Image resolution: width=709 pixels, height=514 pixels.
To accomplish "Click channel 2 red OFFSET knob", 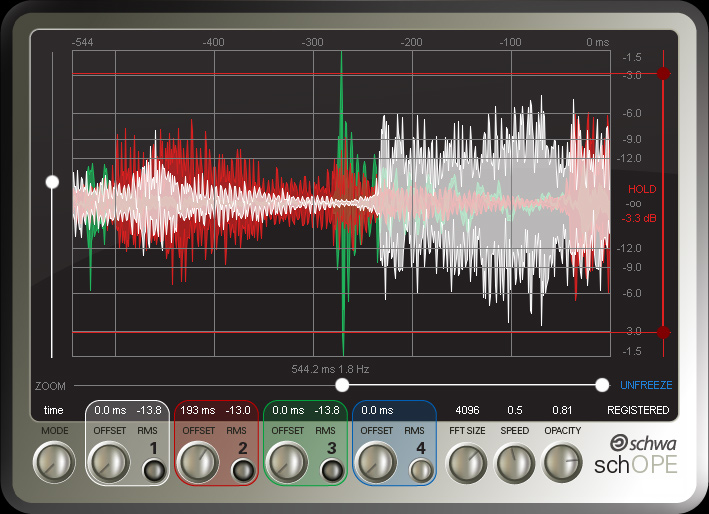I will (x=197, y=463).
